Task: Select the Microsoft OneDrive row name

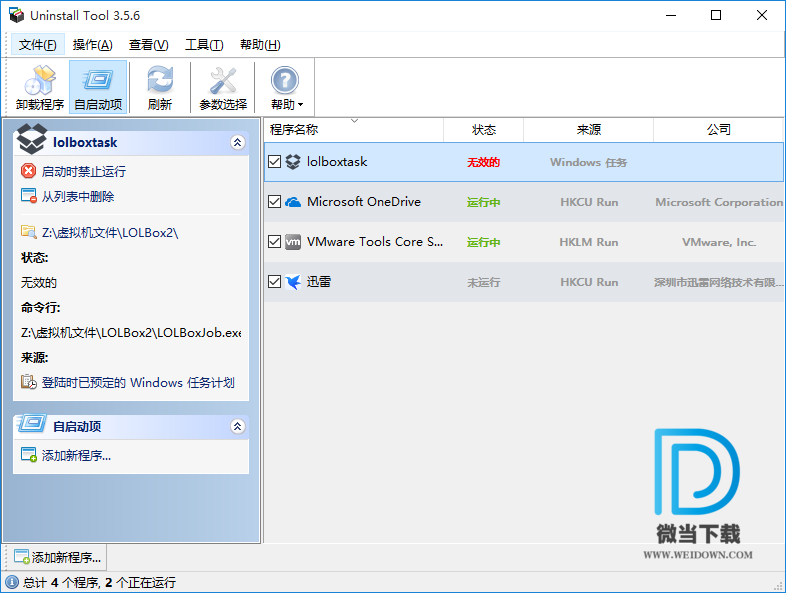Action: [364, 202]
